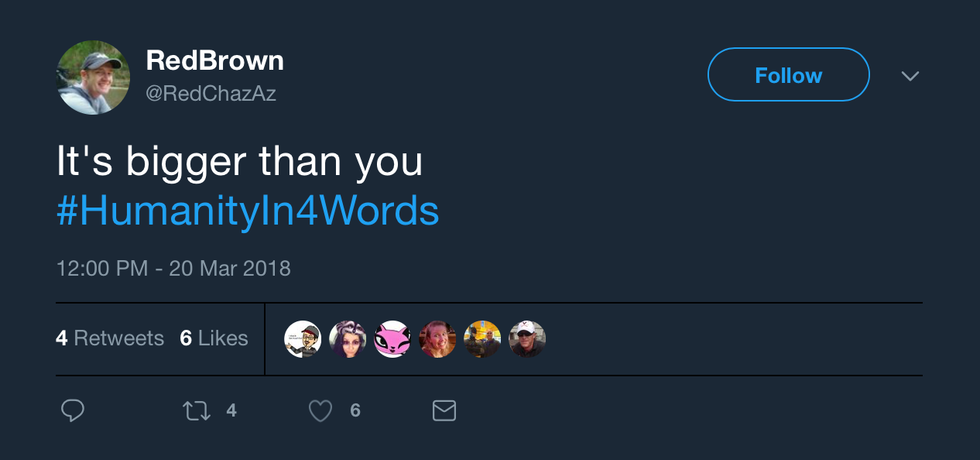The width and height of the screenshot is (980, 460).
Task: Open RedBrown's profile picture
Action: (93, 77)
